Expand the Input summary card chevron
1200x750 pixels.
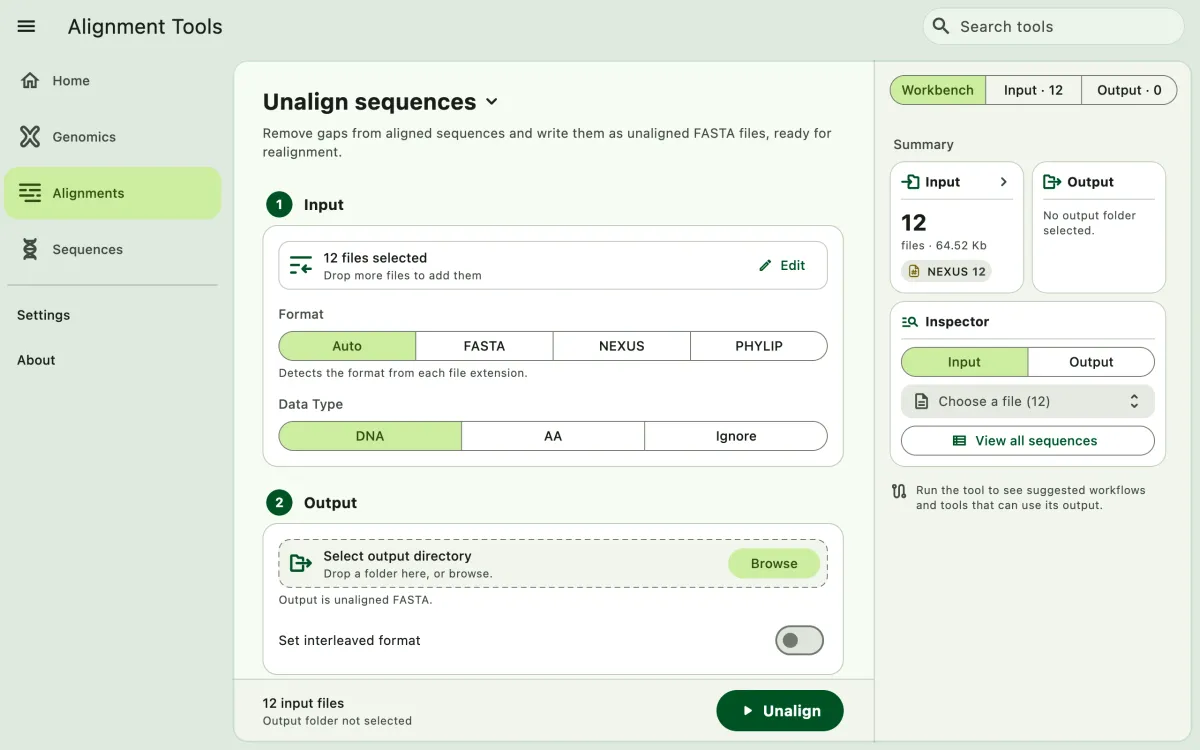click(x=1004, y=182)
